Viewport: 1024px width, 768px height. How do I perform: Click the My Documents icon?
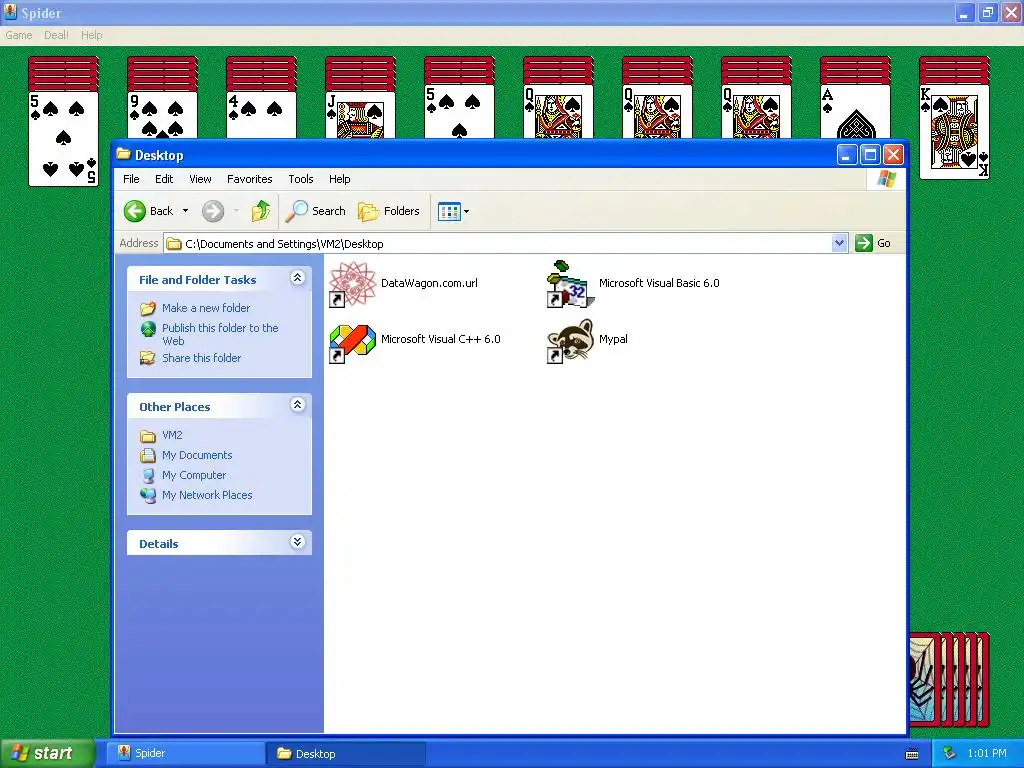click(148, 455)
